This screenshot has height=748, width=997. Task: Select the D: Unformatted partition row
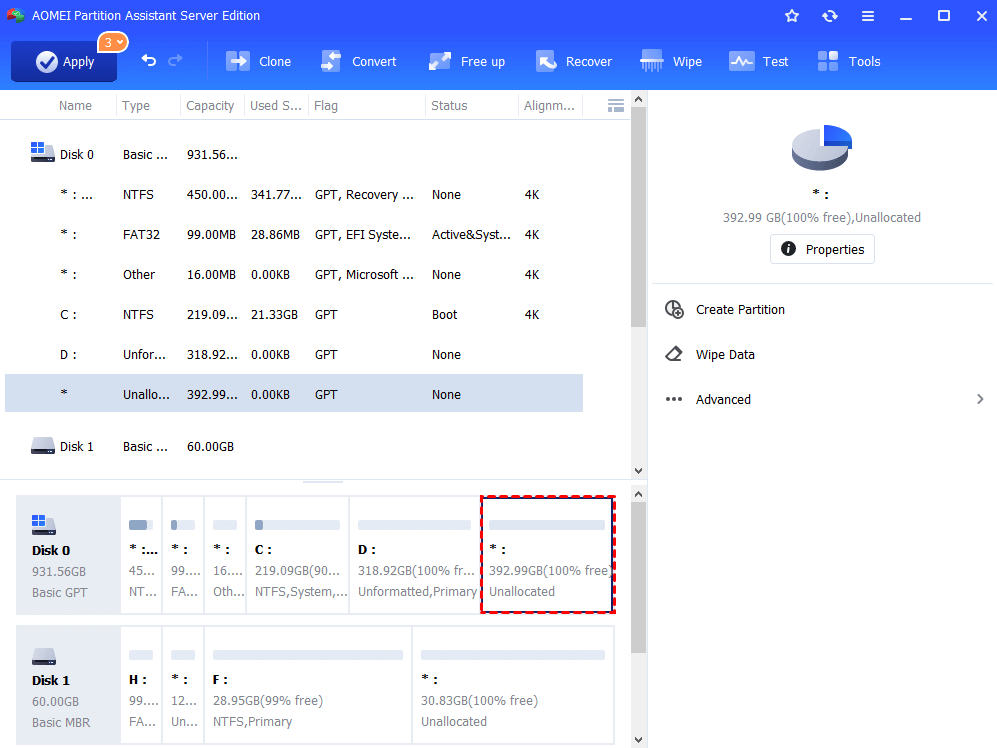[x=294, y=355]
